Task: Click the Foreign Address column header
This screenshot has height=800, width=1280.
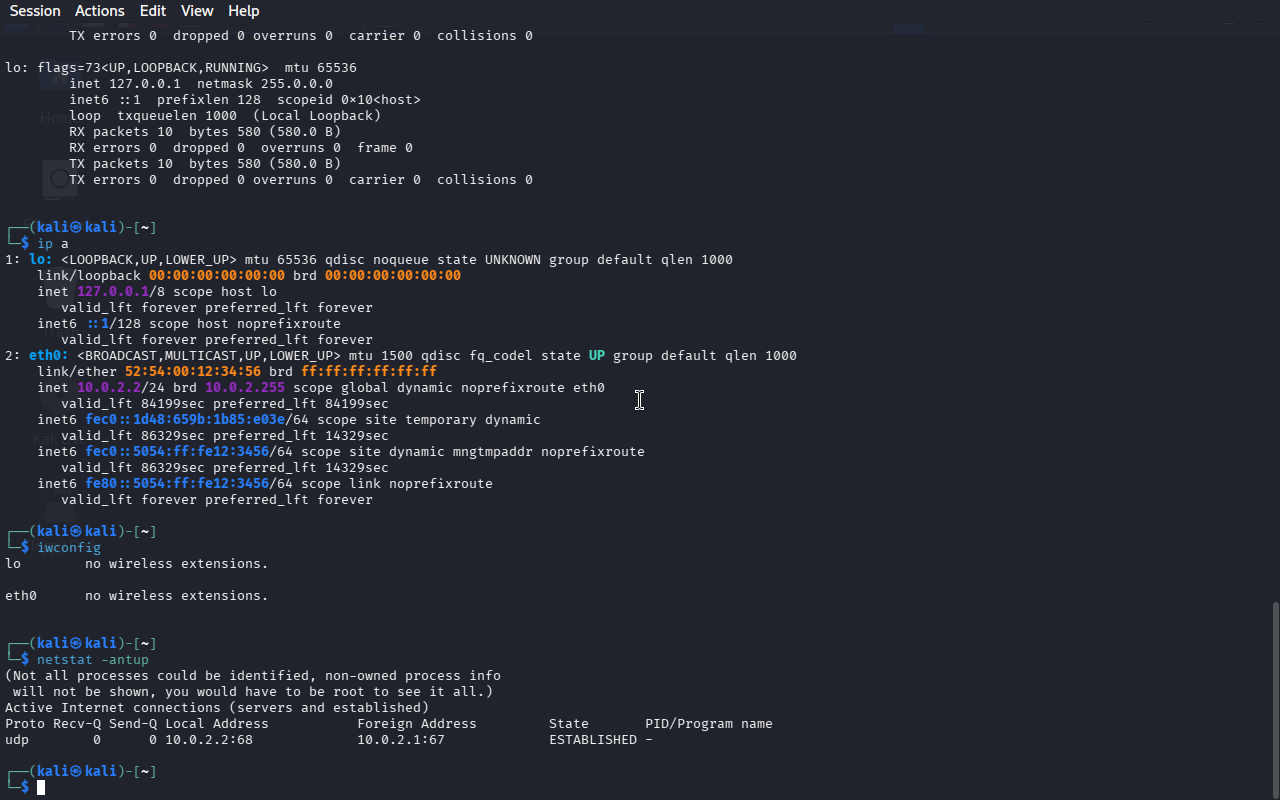Action: click(417, 724)
